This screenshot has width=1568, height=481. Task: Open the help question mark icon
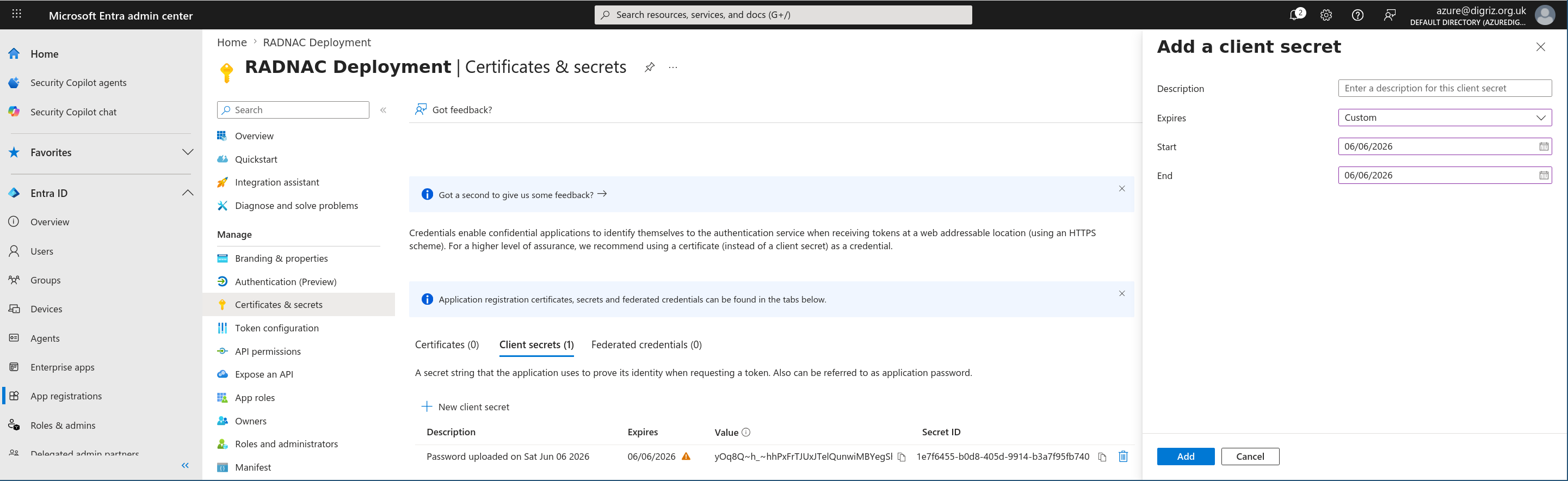(1357, 15)
